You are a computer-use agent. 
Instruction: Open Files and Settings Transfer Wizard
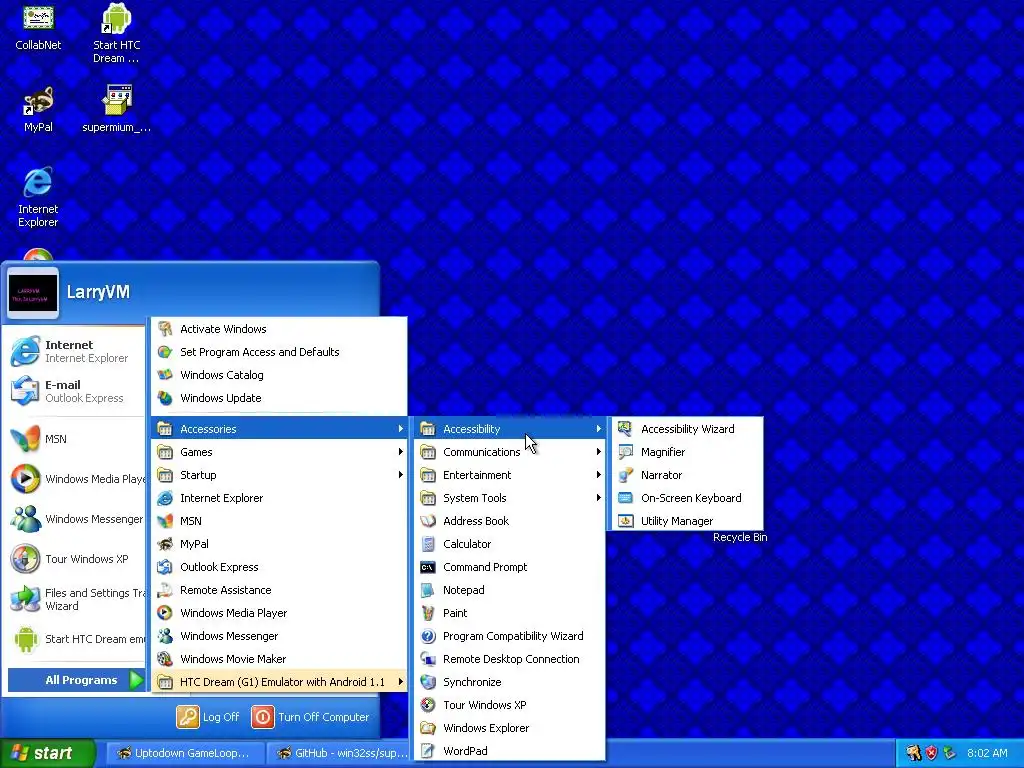76,599
